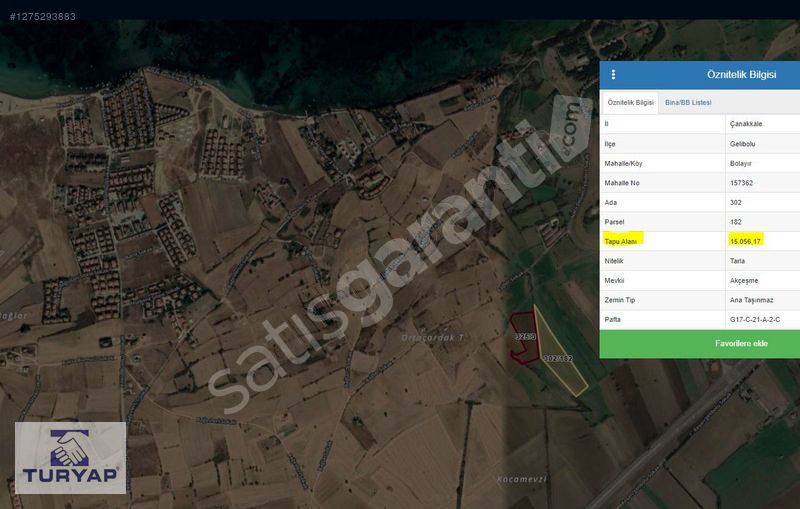The image size is (800, 509).
Task: Switch to the Bina/BB Listesi tab
Action: tap(688, 103)
